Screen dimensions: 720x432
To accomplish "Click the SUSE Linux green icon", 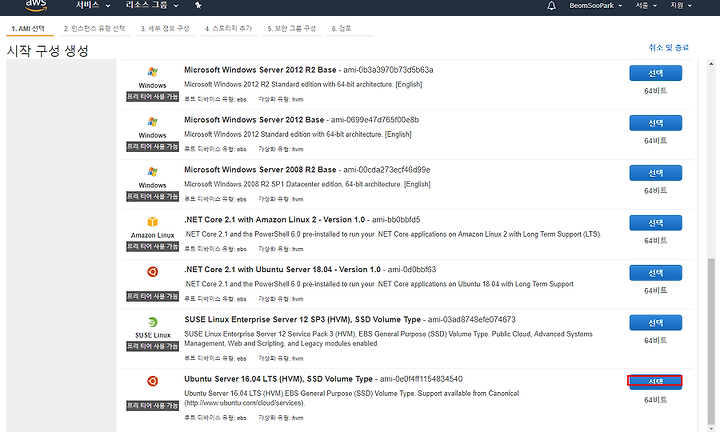I will coord(152,322).
